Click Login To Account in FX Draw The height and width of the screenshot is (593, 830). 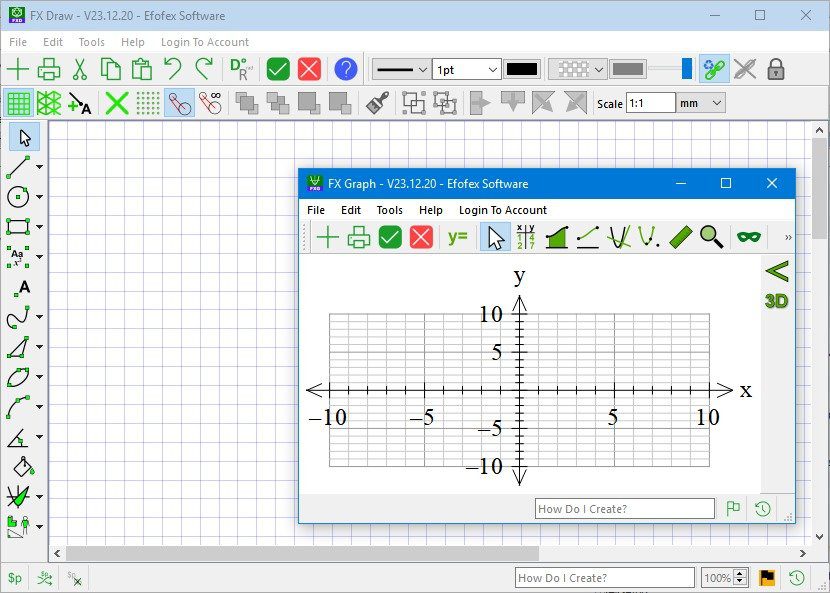pos(204,42)
